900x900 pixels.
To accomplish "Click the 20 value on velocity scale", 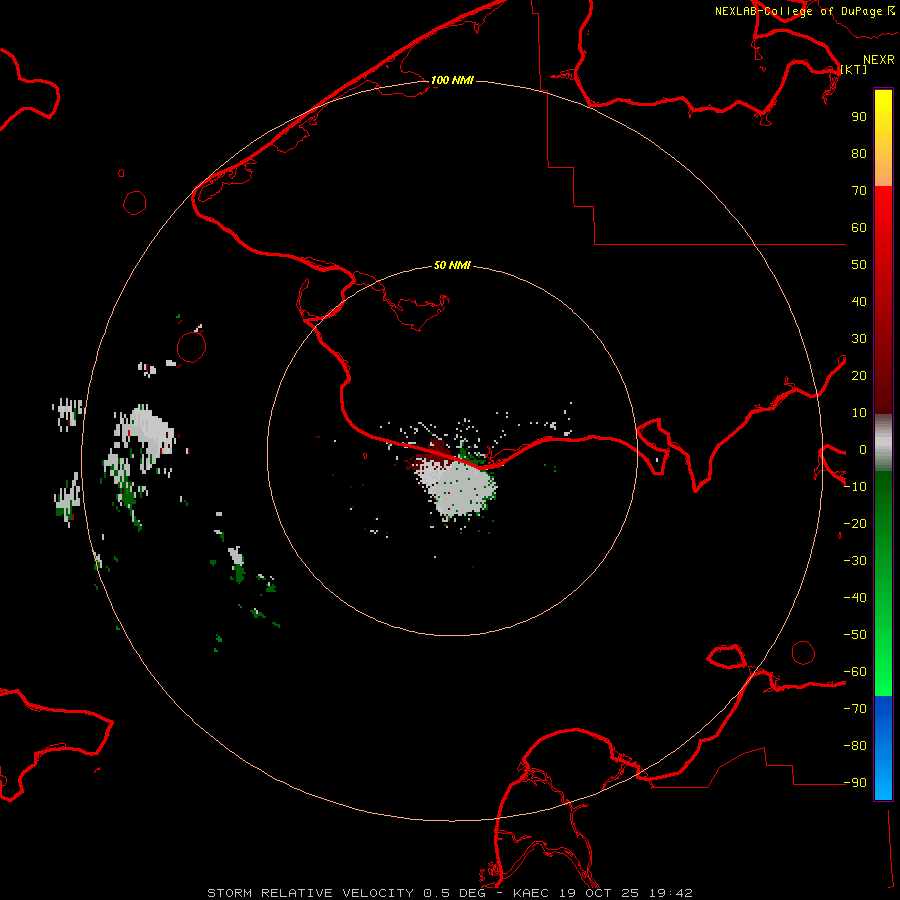I will [859, 375].
